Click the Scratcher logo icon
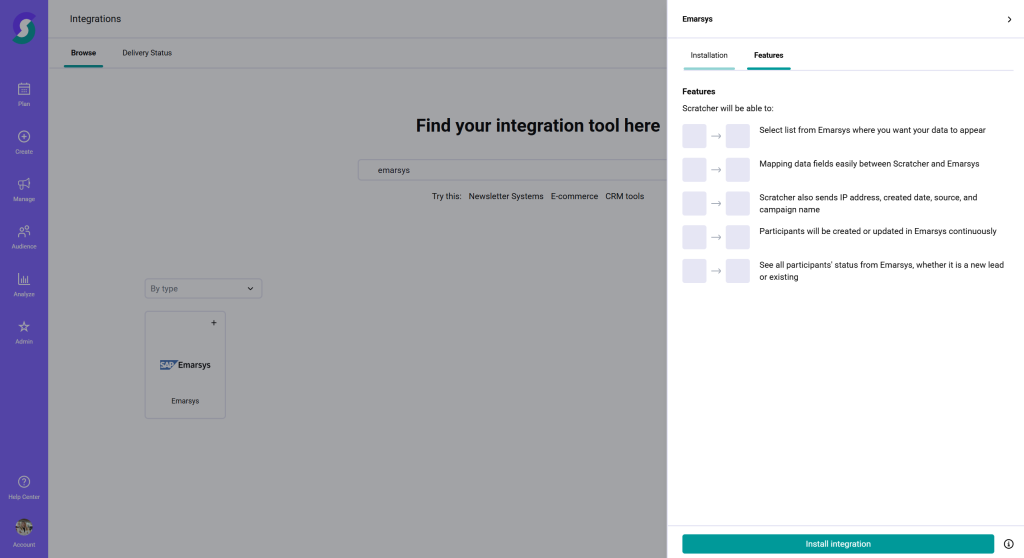 pos(24,28)
